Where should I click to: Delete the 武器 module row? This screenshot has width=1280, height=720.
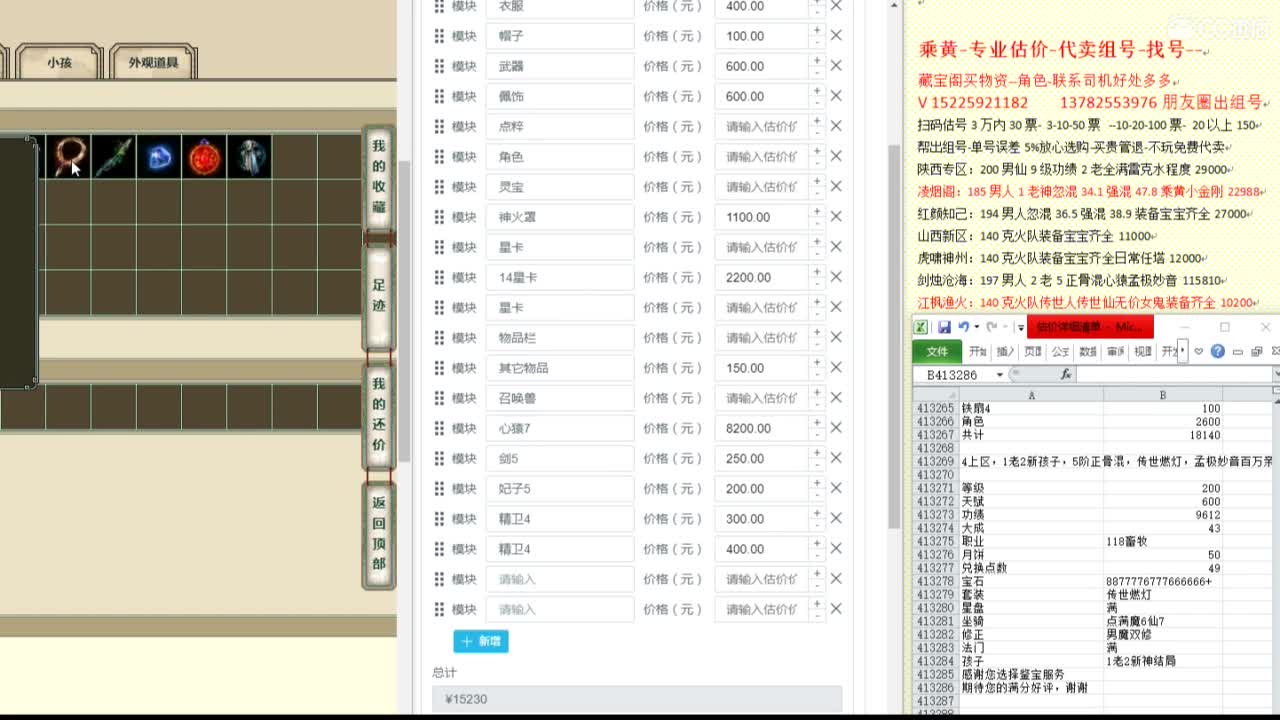click(836, 66)
